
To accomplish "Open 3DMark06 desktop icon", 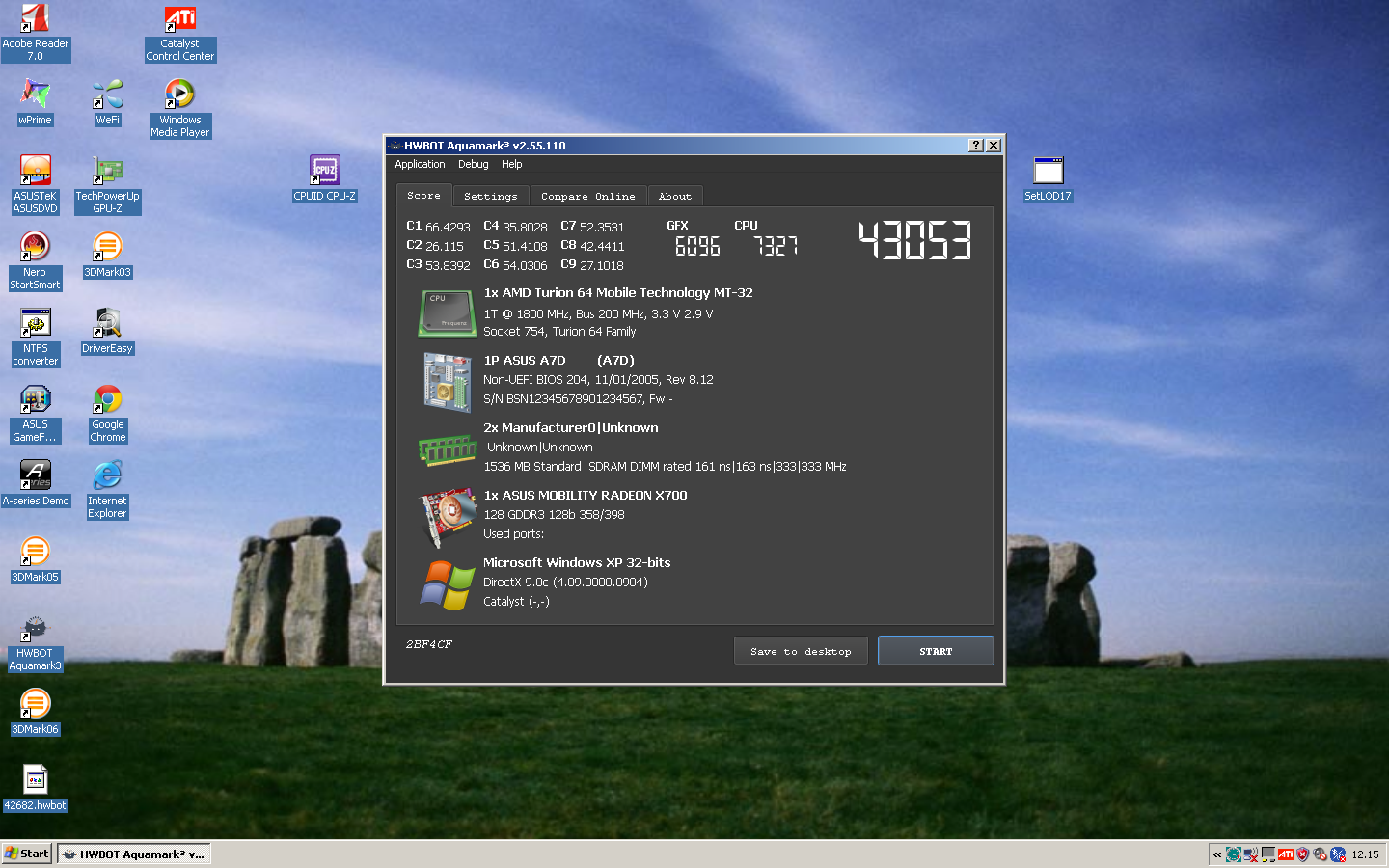I will 36,712.
